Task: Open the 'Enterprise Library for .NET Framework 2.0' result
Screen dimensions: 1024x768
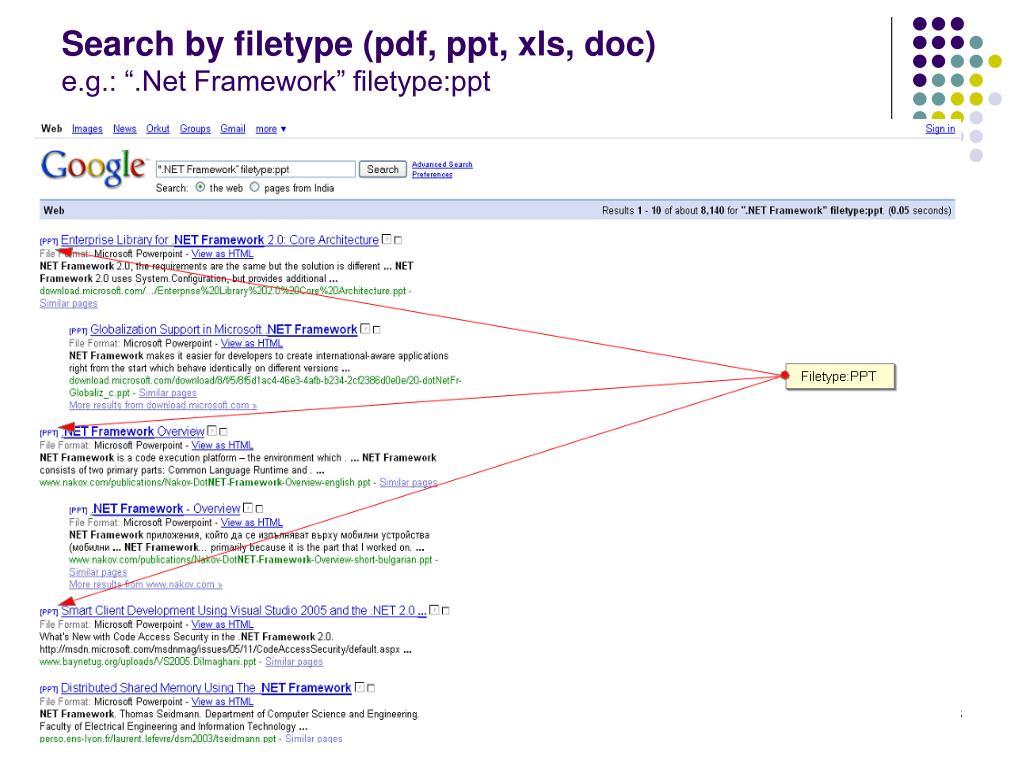Action: (219, 240)
